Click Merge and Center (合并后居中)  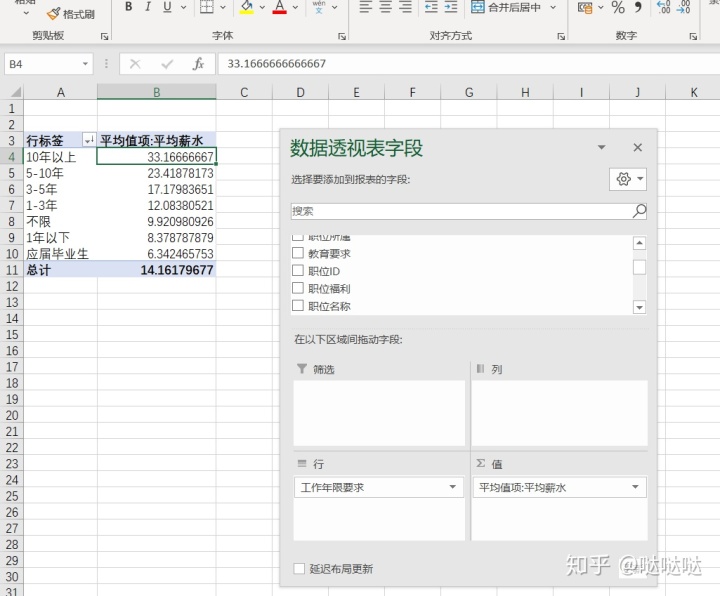click(x=506, y=7)
